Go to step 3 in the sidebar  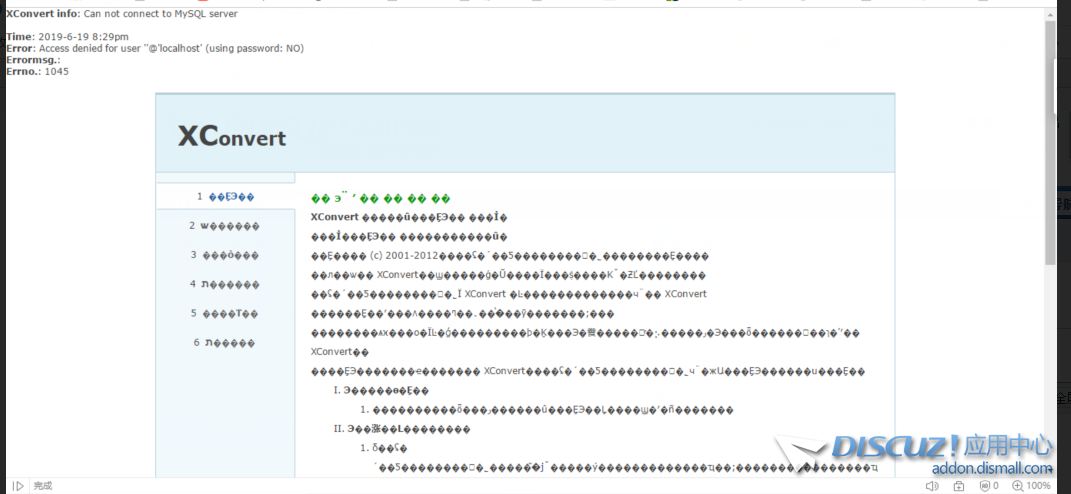point(225,255)
